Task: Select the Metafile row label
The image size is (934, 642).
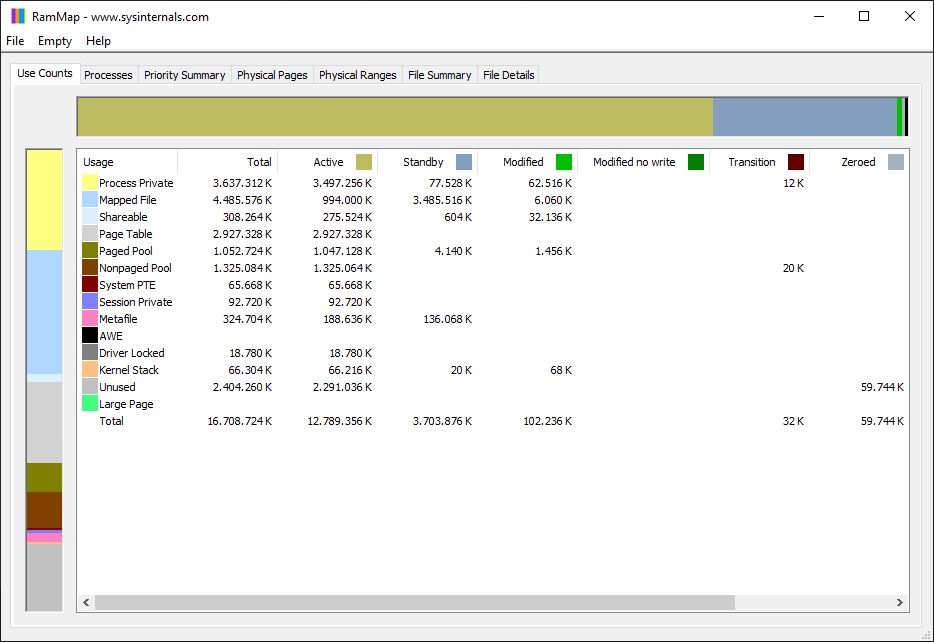Action: click(x=118, y=319)
